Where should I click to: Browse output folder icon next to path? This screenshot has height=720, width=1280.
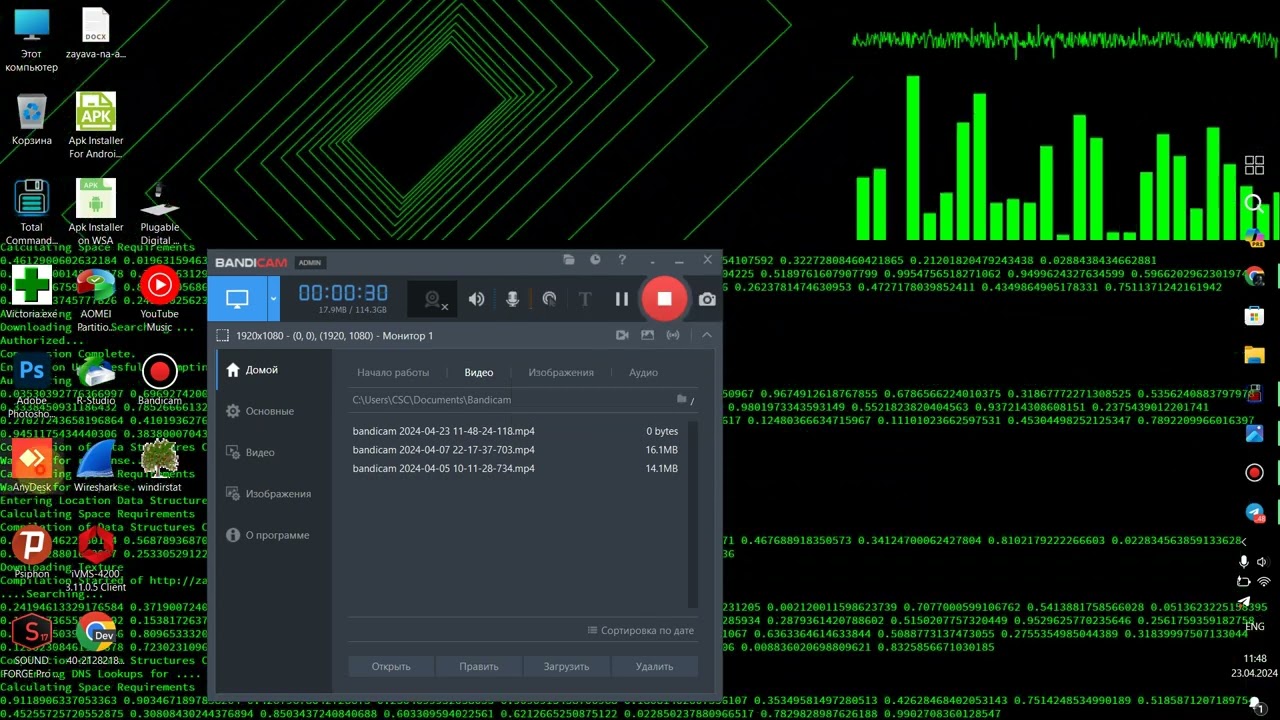(x=684, y=400)
